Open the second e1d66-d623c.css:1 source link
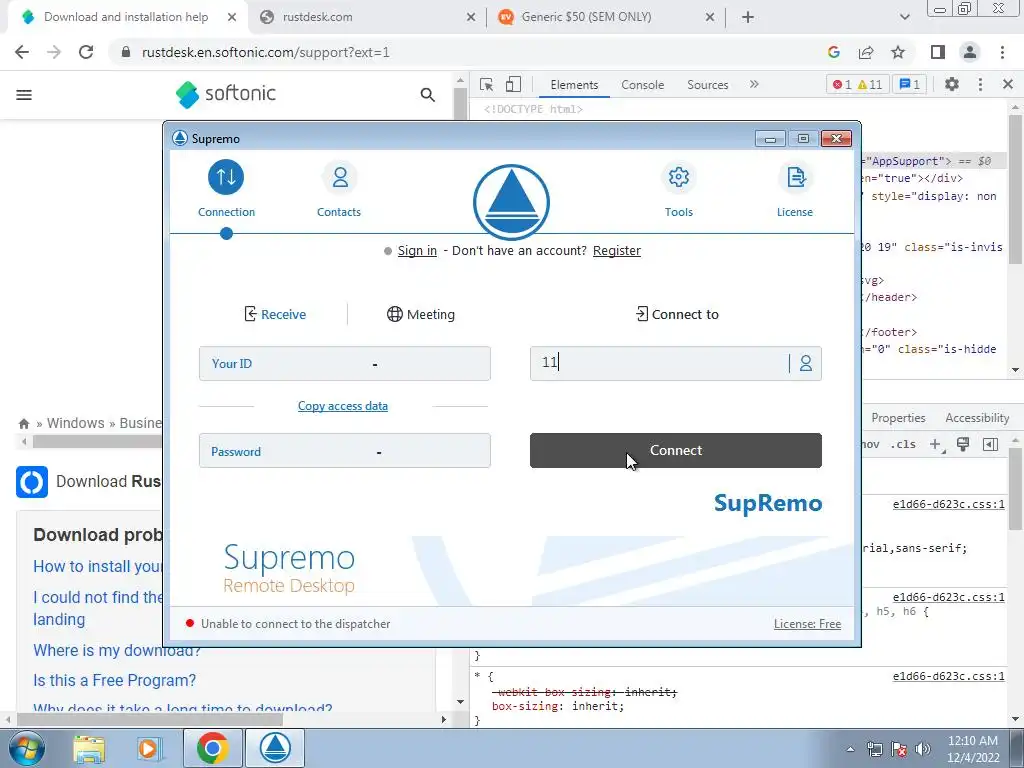The width and height of the screenshot is (1024, 768). click(x=948, y=597)
